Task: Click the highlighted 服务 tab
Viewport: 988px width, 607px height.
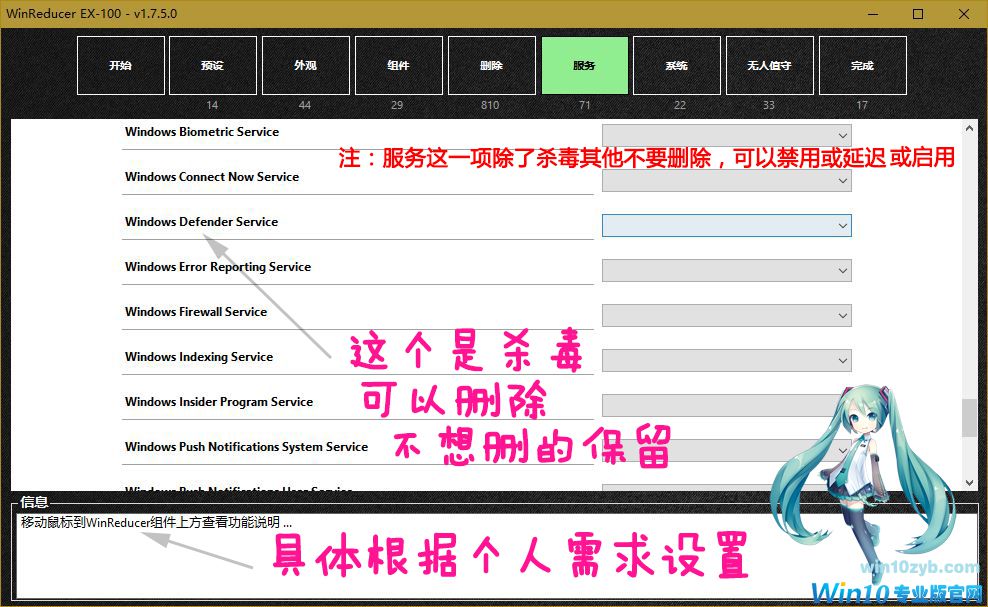Action: tap(584, 66)
